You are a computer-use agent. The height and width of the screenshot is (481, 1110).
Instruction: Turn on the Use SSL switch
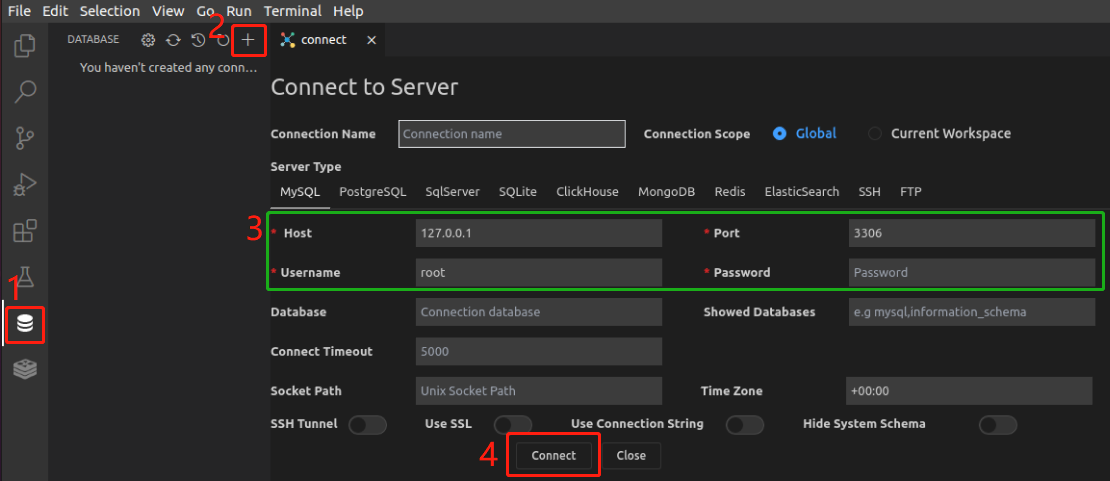[513, 425]
